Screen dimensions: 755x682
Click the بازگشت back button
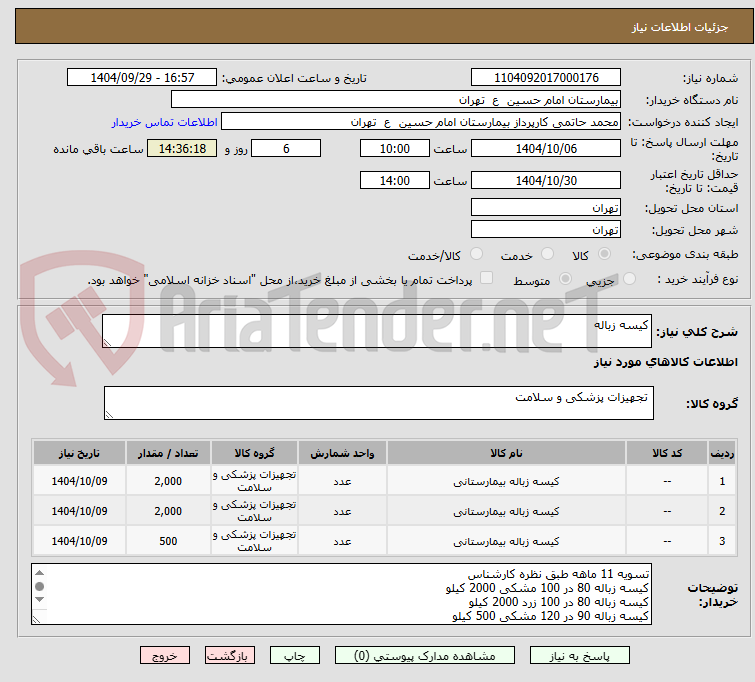click(x=229, y=656)
